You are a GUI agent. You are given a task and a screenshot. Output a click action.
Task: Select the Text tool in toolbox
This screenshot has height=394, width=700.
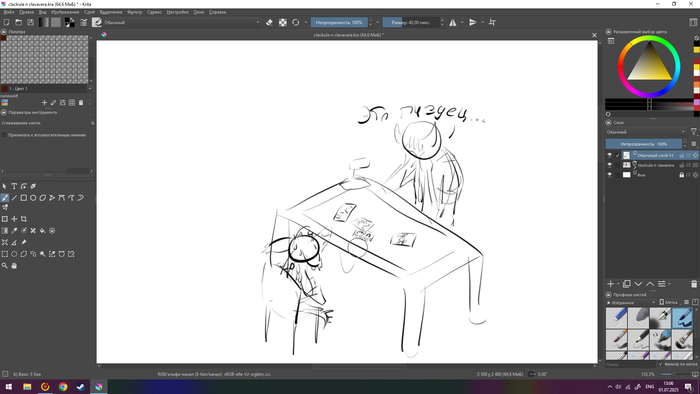click(x=14, y=186)
